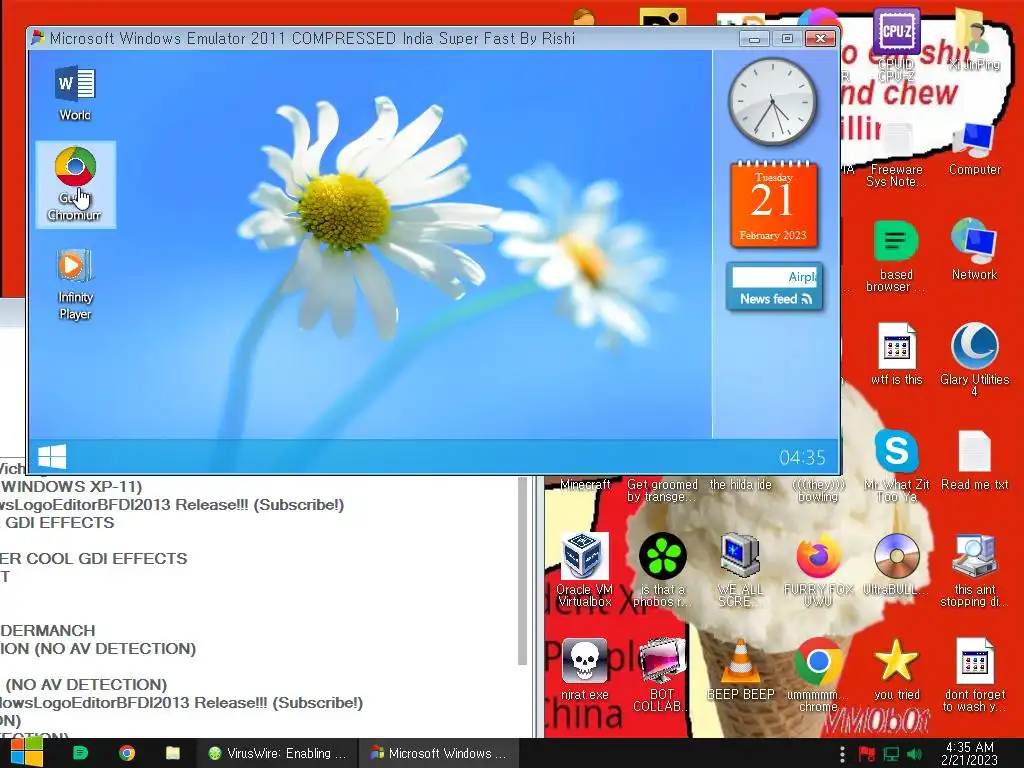Open the based browser desktop icon
Viewport: 1024px width, 768px height.
tap(896, 256)
